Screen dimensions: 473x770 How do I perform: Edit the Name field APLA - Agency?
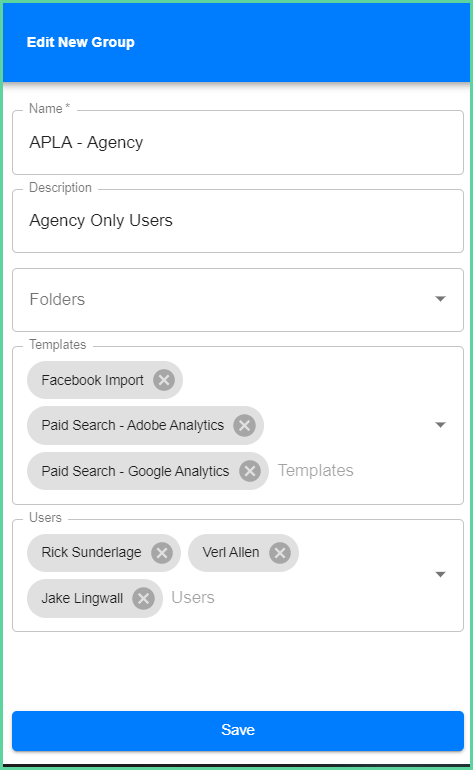click(238, 142)
